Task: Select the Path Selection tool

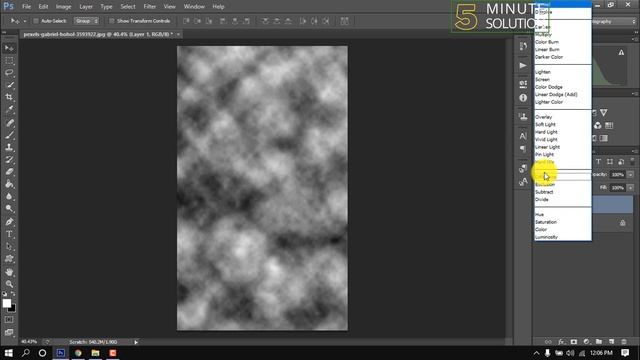Action: 9,247
